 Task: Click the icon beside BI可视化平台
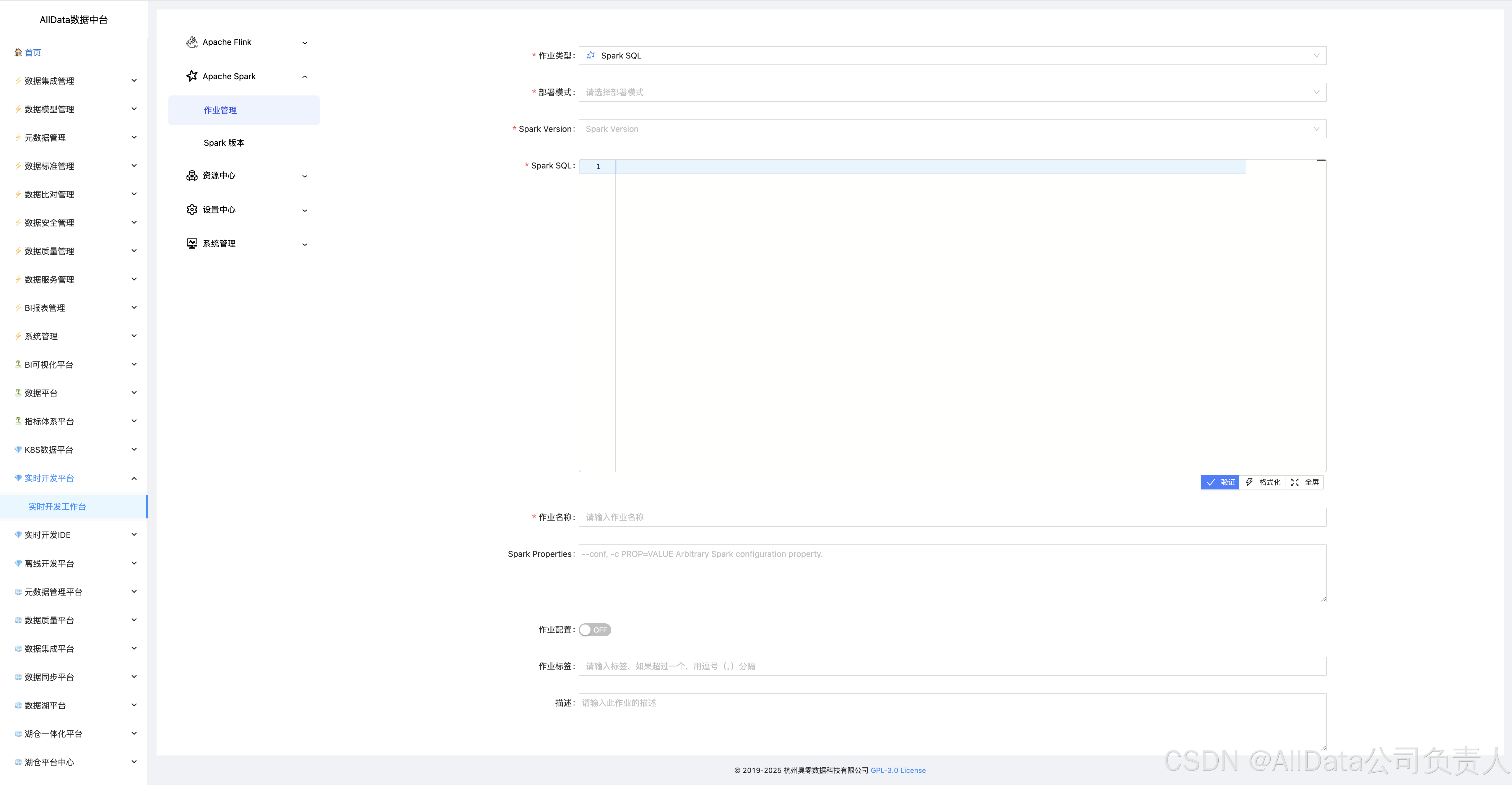pyautogui.click(x=18, y=364)
